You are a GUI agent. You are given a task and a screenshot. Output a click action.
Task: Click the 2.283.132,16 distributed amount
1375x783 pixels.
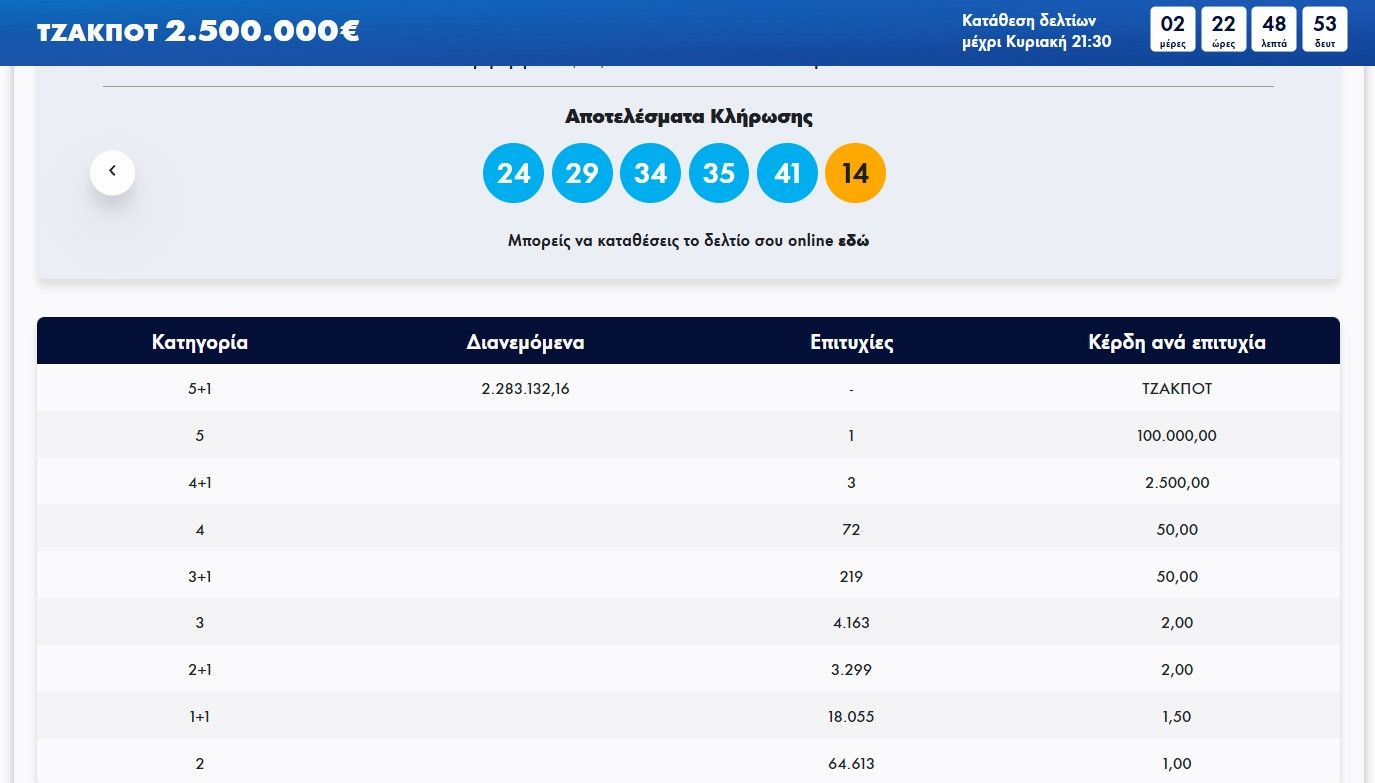(x=525, y=389)
